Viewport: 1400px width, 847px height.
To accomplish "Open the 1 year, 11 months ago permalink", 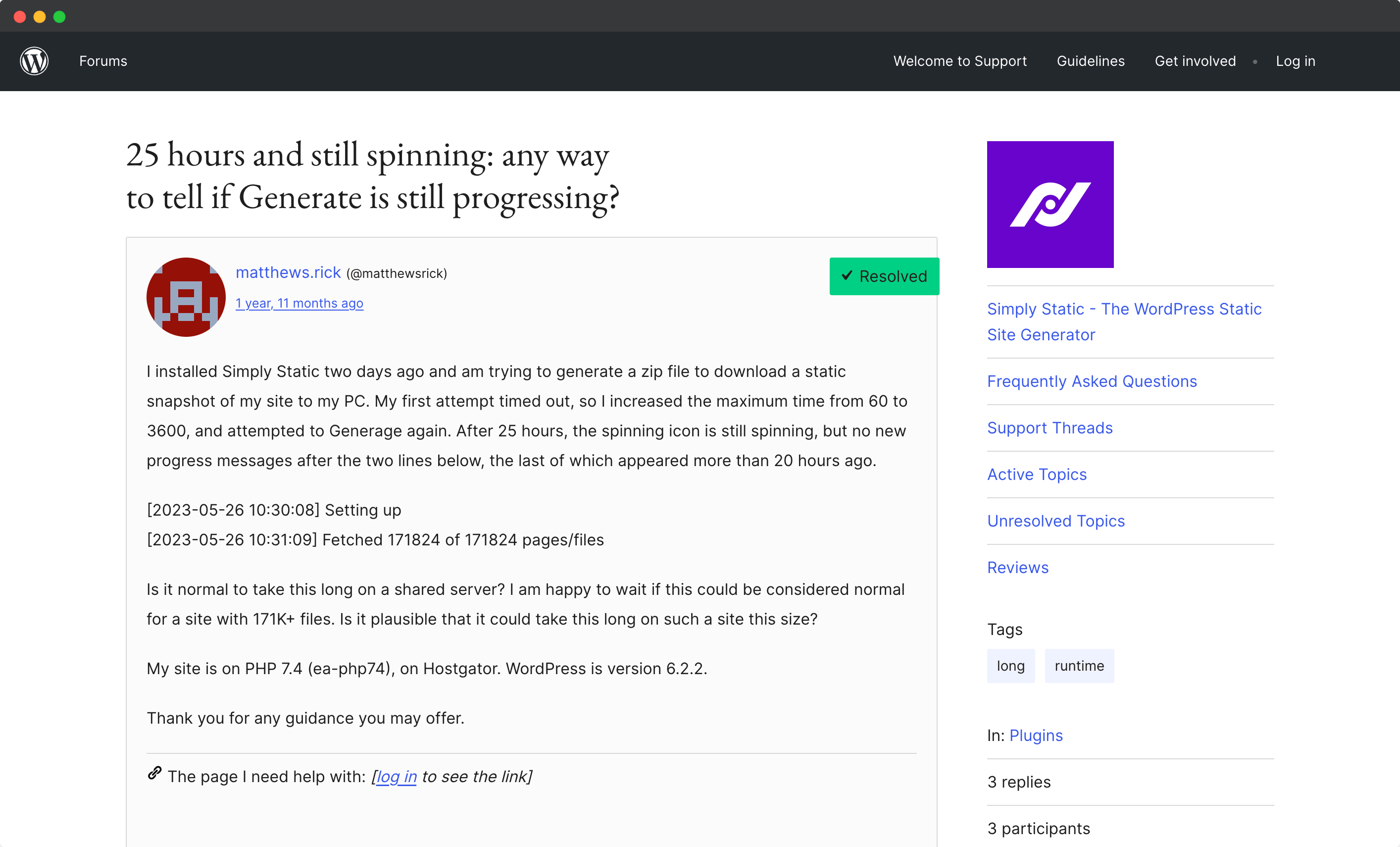I will pyautogui.click(x=300, y=303).
